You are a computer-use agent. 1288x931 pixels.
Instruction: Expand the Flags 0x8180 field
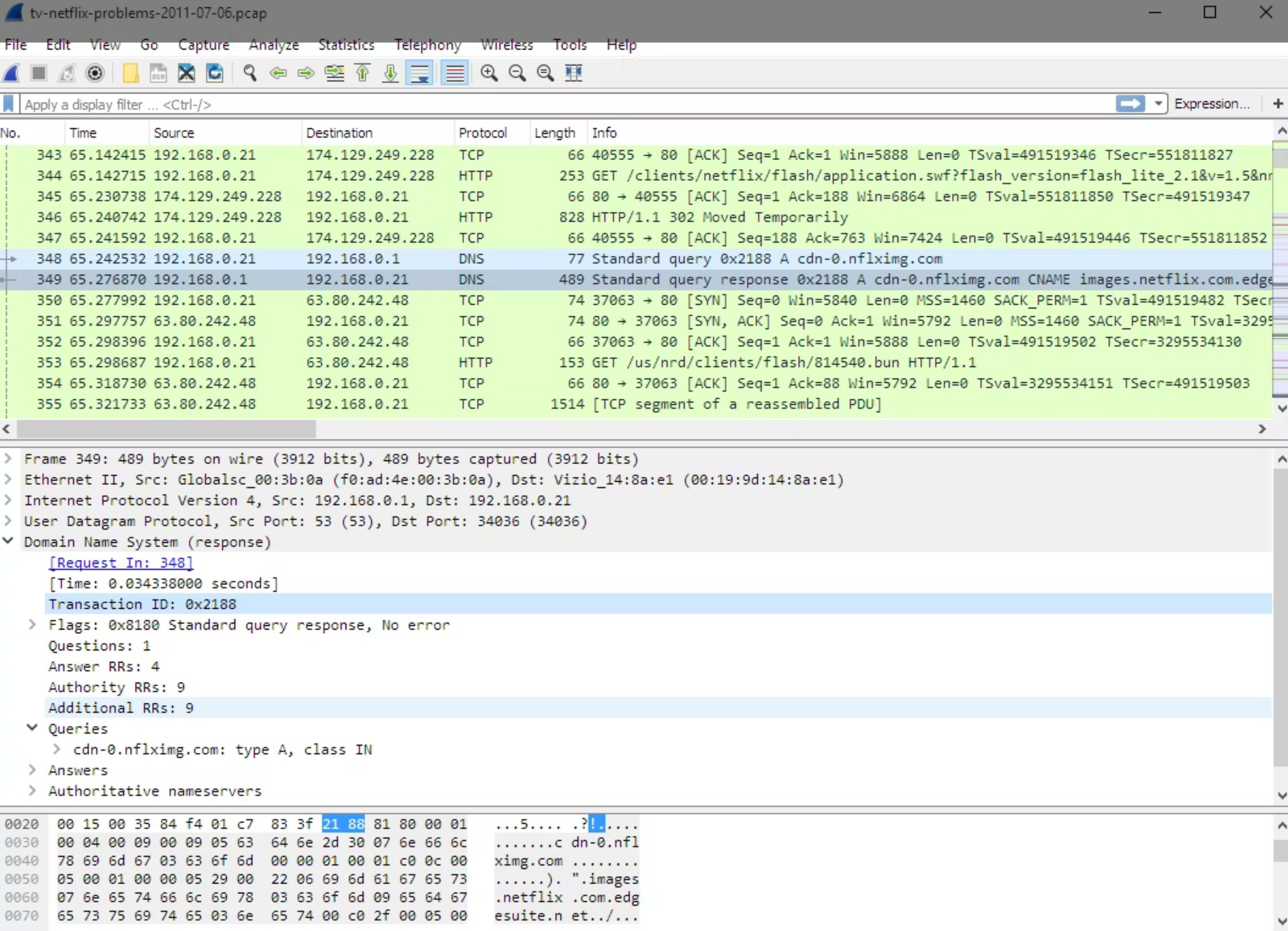[32, 624]
